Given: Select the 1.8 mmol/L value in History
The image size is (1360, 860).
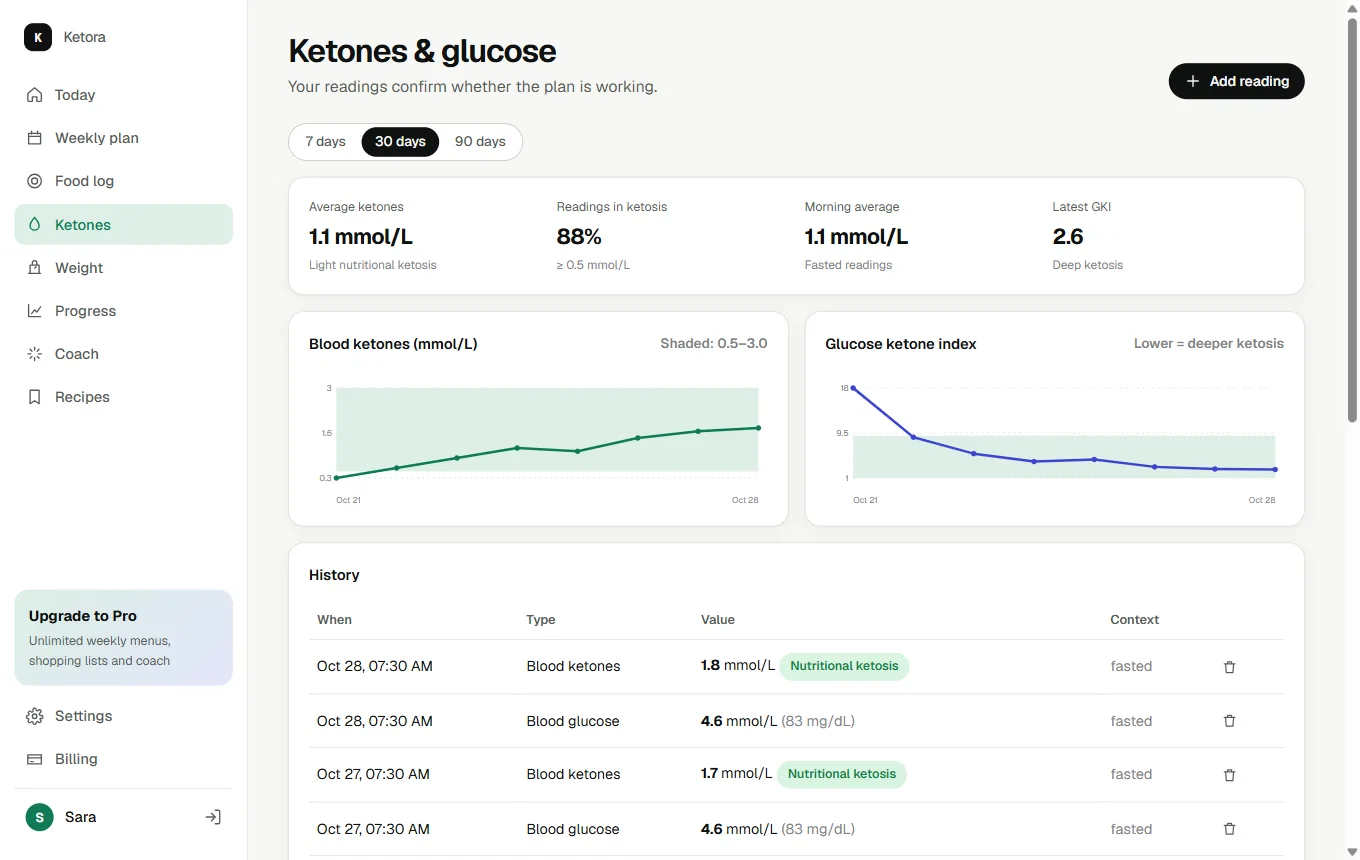Looking at the screenshot, I should coord(738,666).
